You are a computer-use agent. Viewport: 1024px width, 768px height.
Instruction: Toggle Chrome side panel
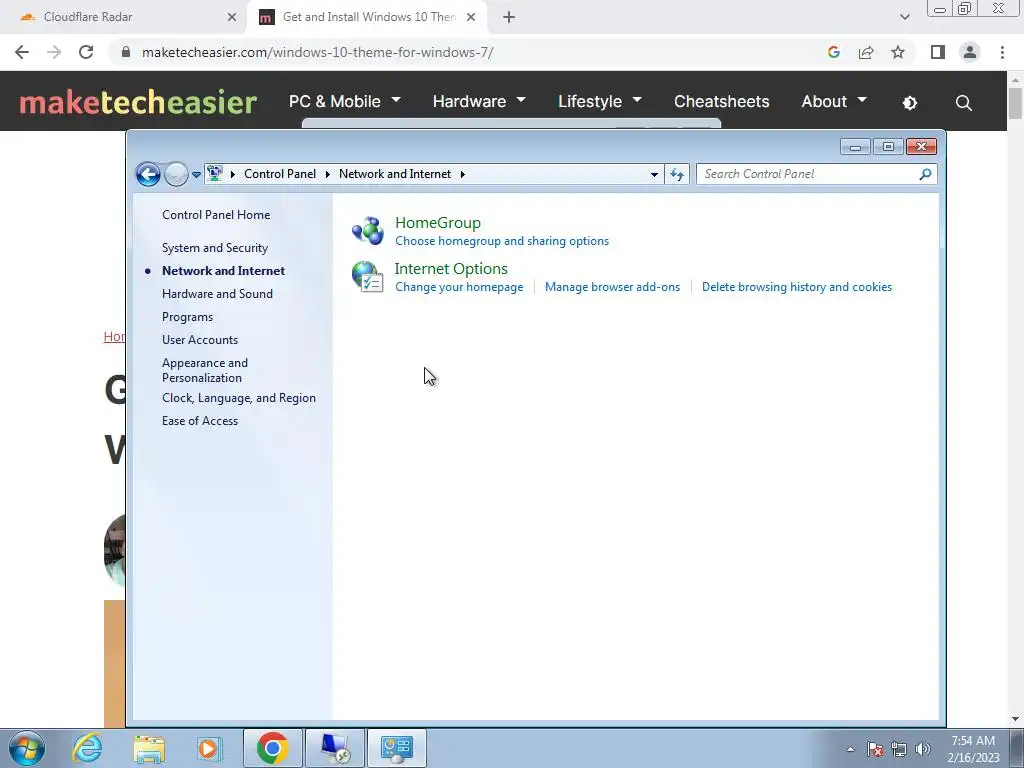938,52
